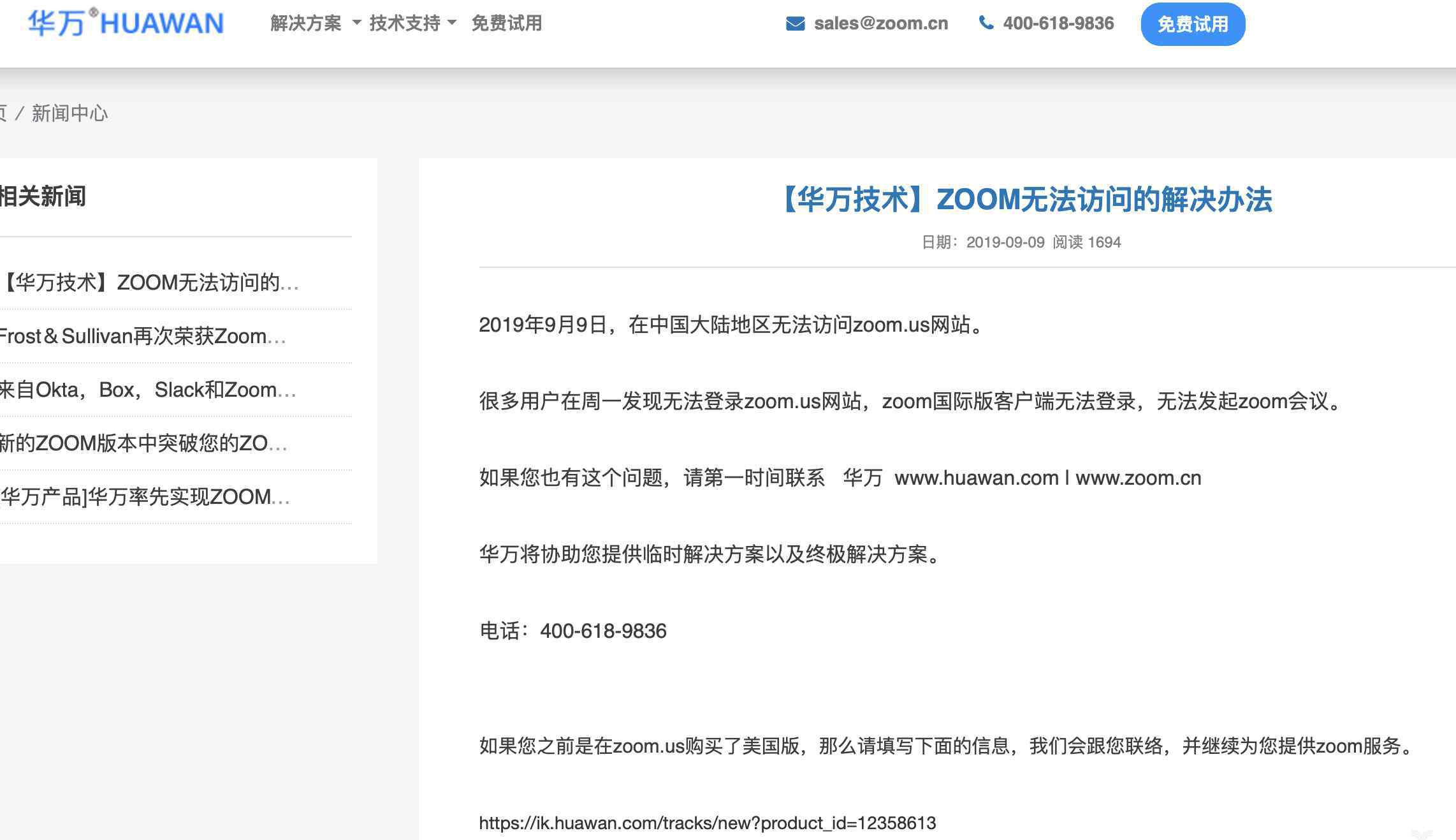Click the Huawan logo
The image size is (1456, 840).
click(x=126, y=23)
